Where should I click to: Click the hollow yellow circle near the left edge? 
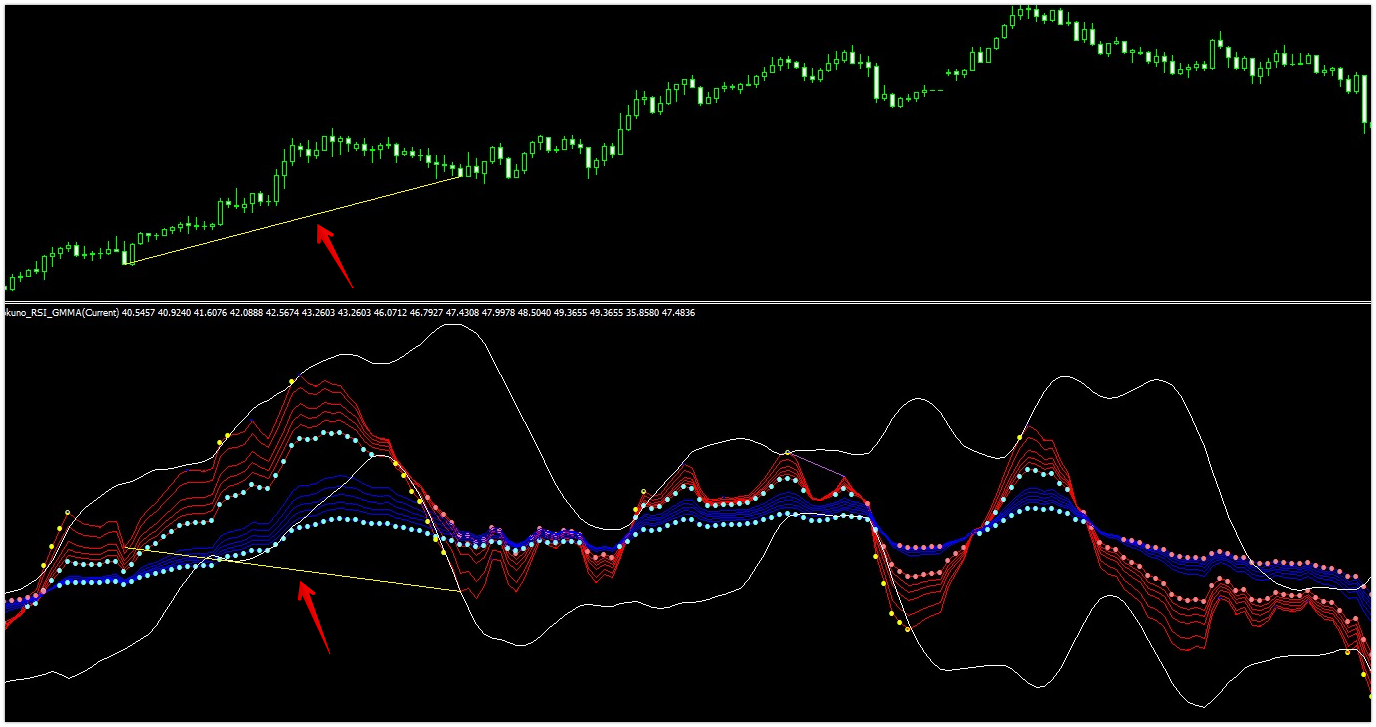pyautogui.click(x=68, y=513)
